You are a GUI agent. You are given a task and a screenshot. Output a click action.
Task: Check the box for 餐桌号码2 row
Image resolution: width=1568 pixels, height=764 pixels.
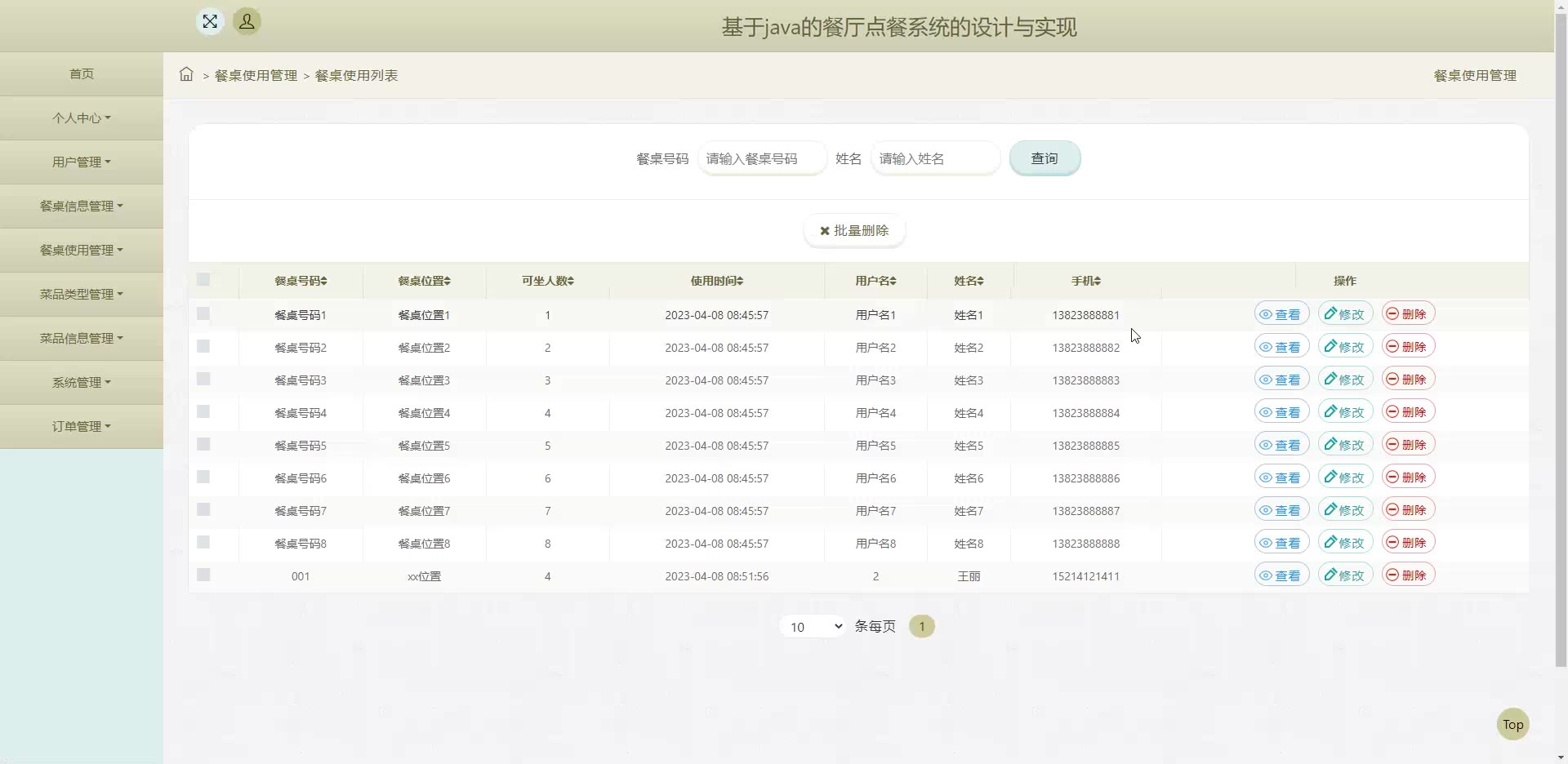pyautogui.click(x=203, y=346)
